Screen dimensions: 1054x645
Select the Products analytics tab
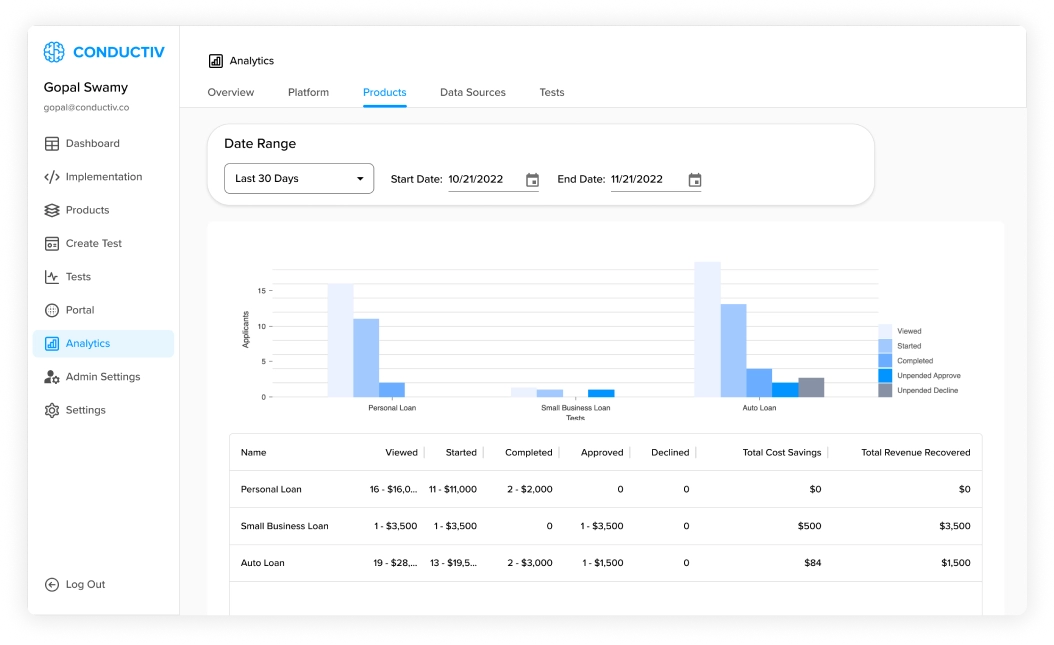(384, 93)
